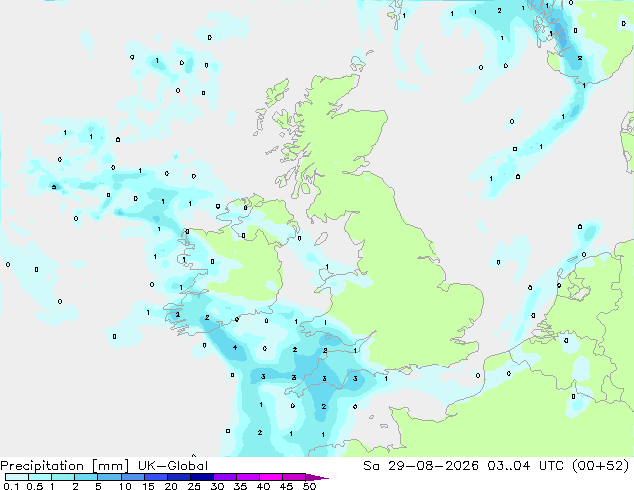Select the 0.5 to 1 mm legend swatch
634x490 pixels.
tap(40, 477)
